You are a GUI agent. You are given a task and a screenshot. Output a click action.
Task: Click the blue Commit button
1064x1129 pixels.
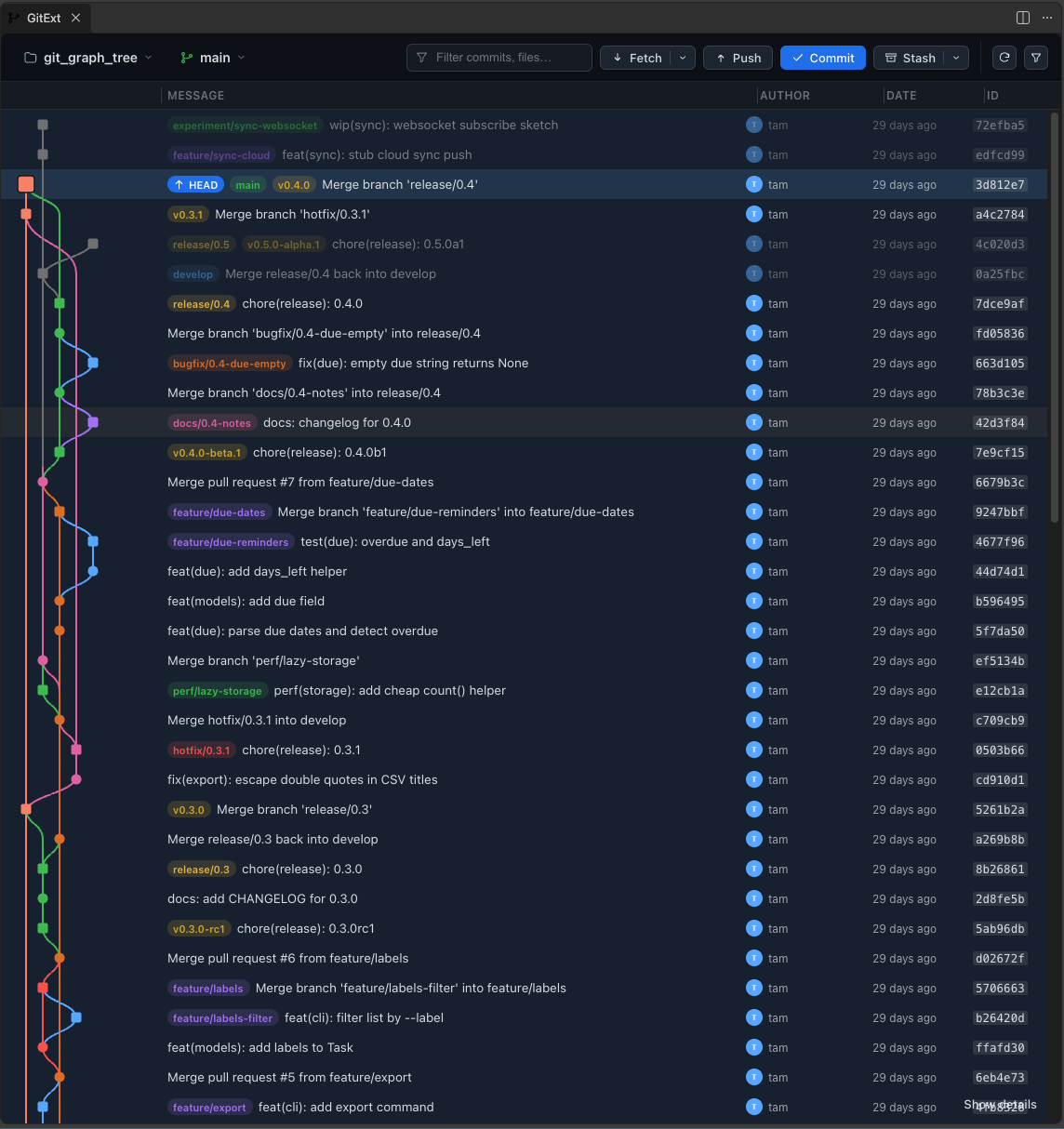pyautogui.click(x=823, y=58)
